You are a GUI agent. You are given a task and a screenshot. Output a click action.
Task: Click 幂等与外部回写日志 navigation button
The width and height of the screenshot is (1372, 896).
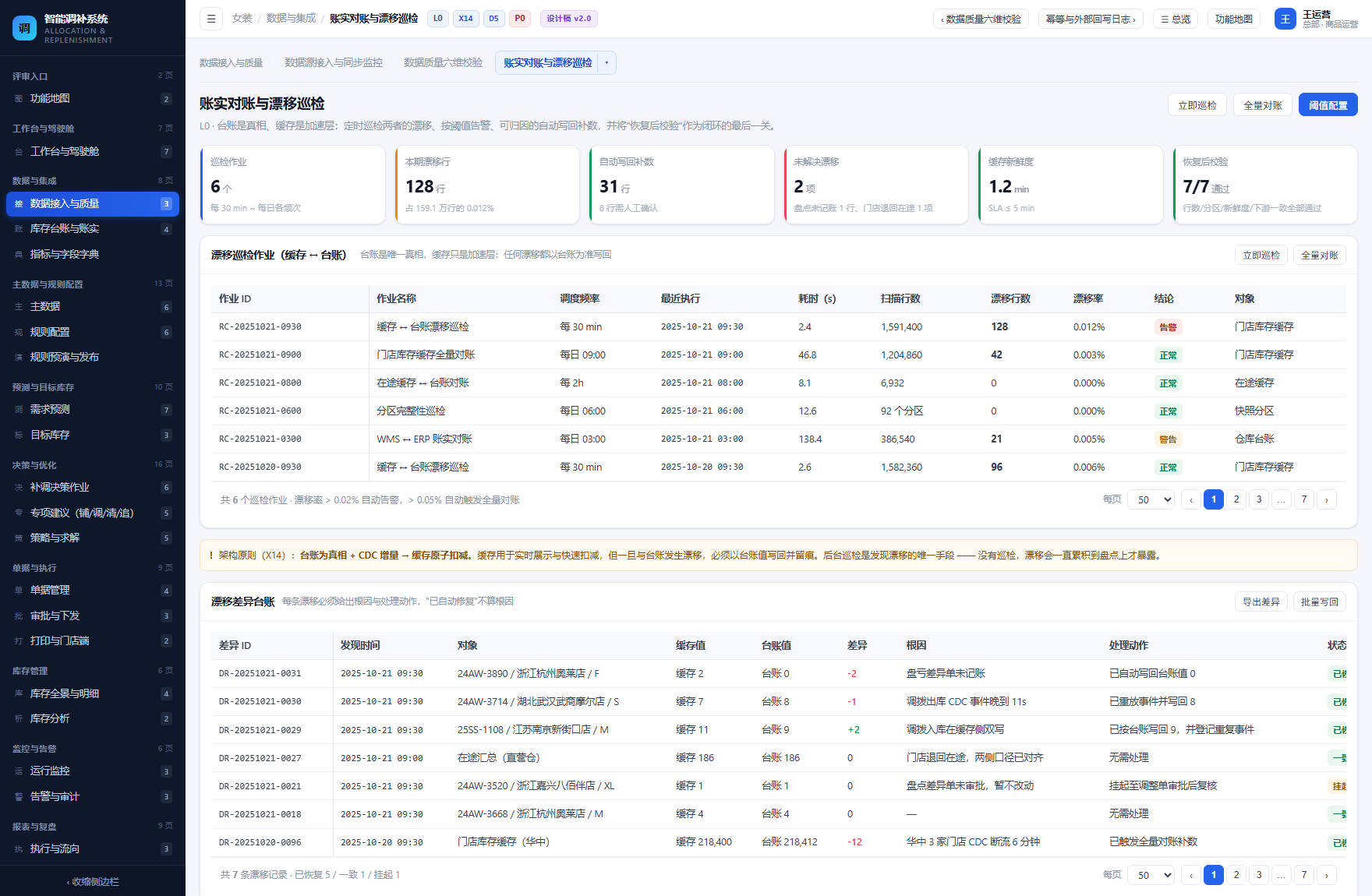(x=1091, y=19)
